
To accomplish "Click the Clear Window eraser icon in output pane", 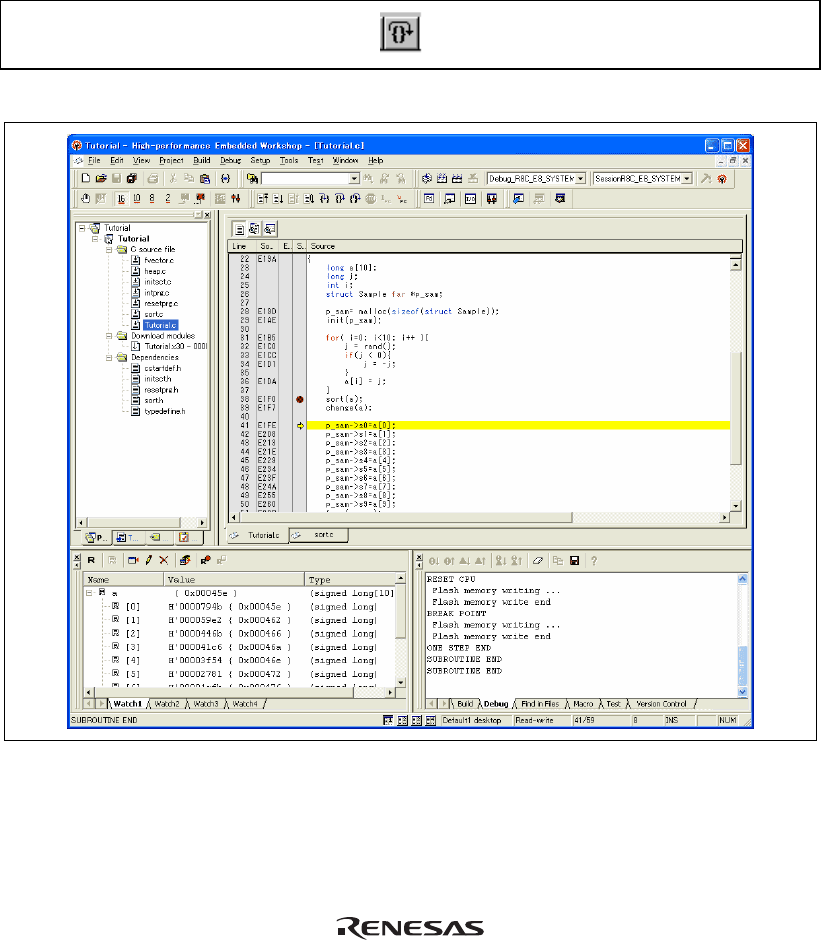I will (x=537, y=561).
